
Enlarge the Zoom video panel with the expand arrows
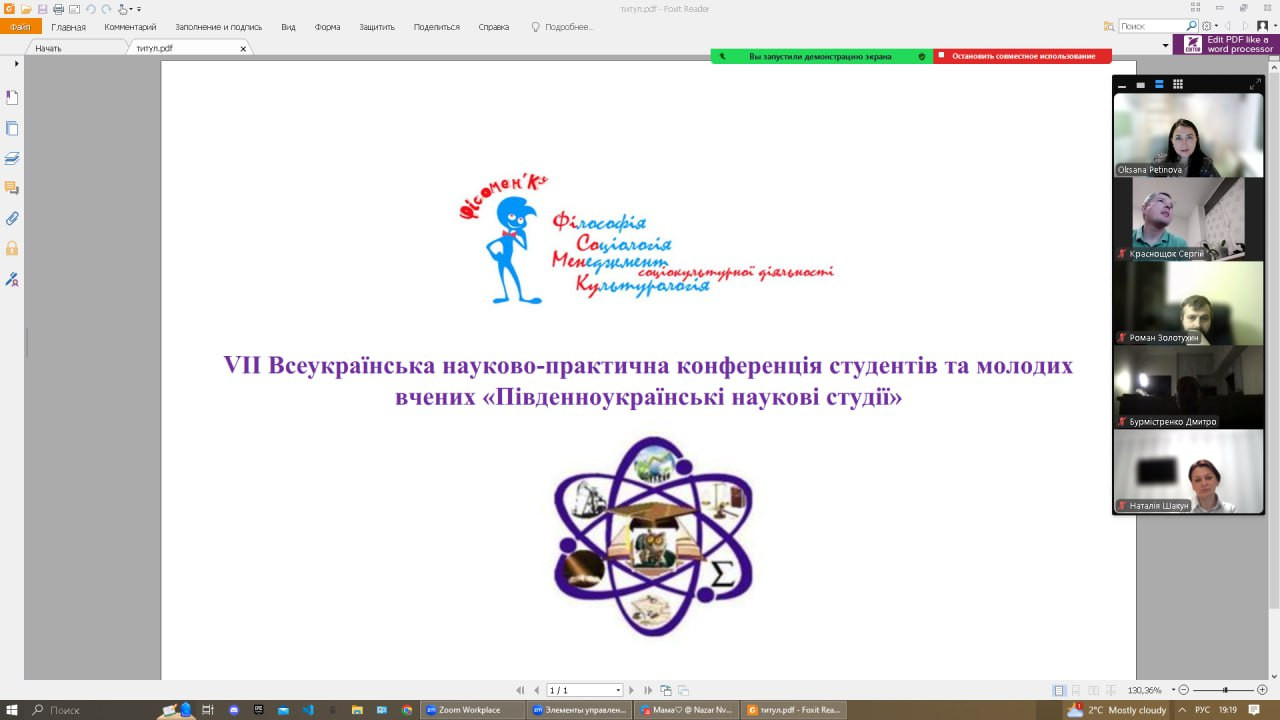coord(1255,85)
